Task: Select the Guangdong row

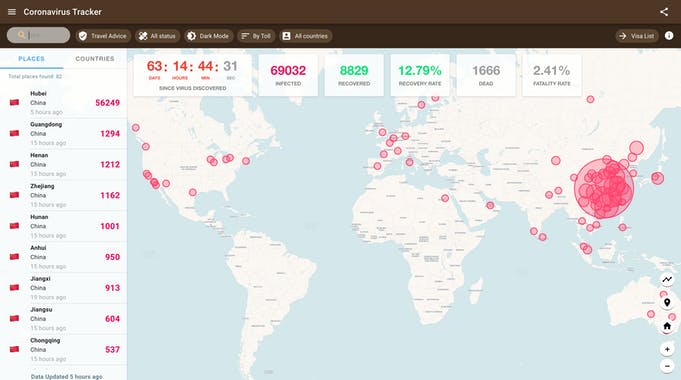Action: [63, 133]
